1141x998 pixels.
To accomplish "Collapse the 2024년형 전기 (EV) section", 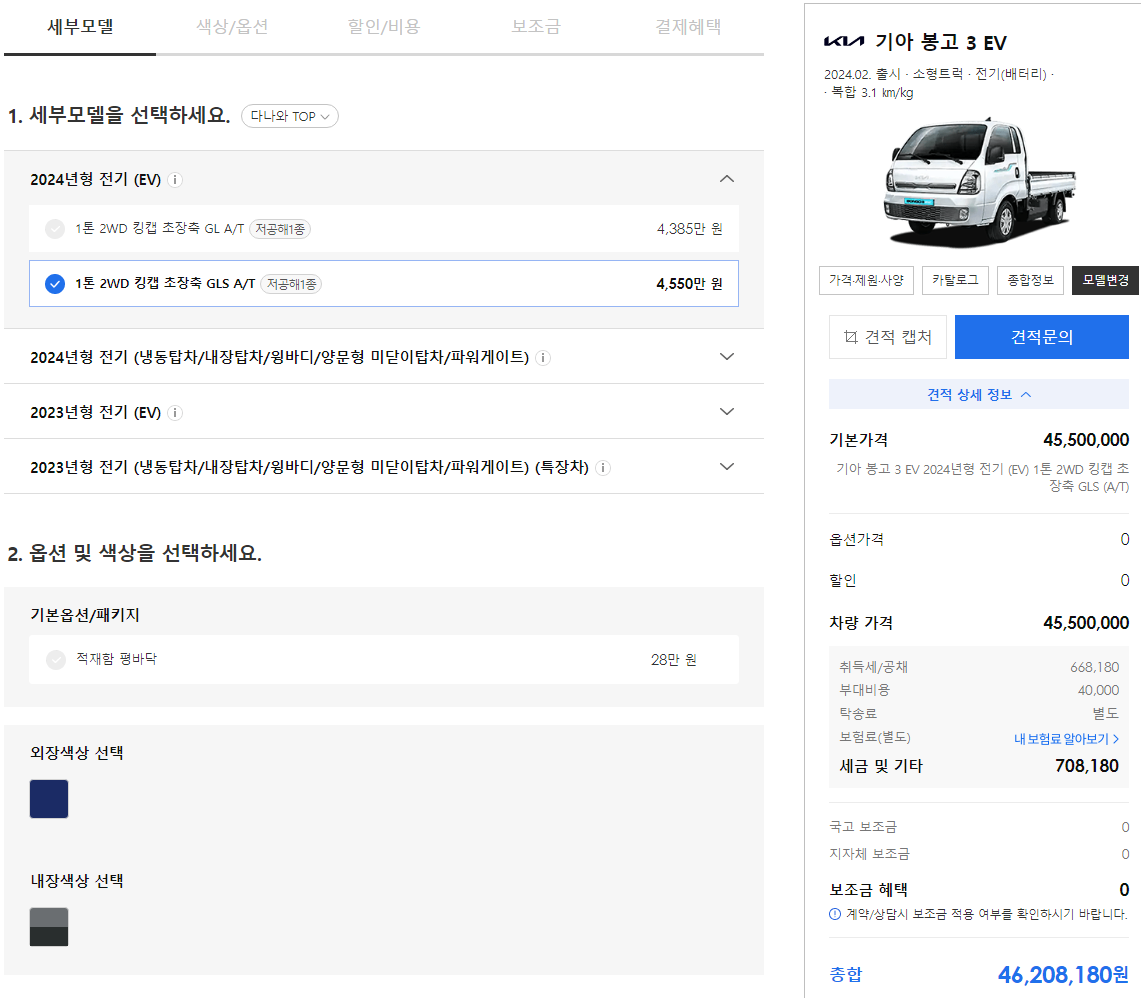I will tap(726, 179).
